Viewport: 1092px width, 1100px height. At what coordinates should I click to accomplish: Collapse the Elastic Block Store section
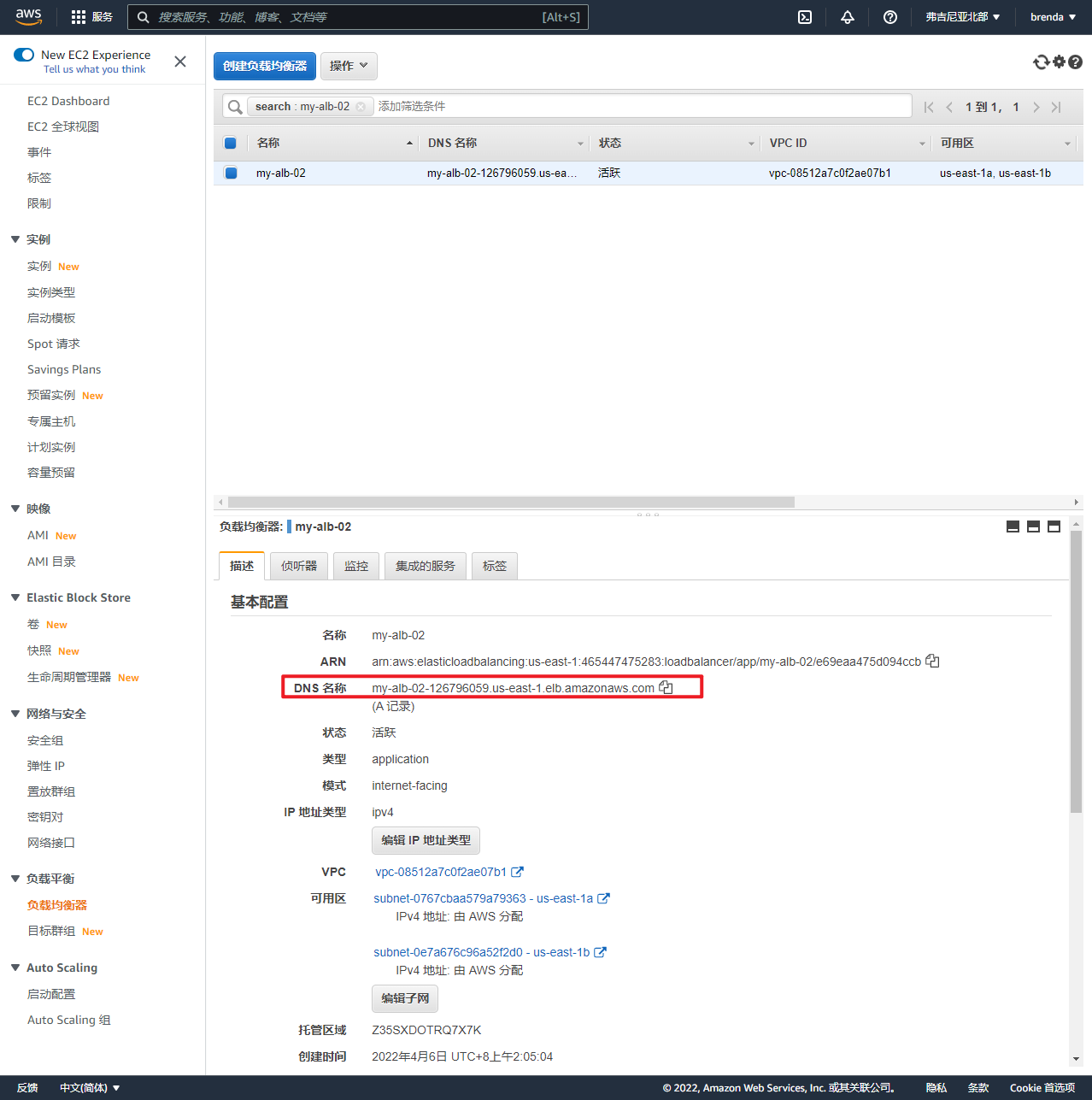[15, 597]
